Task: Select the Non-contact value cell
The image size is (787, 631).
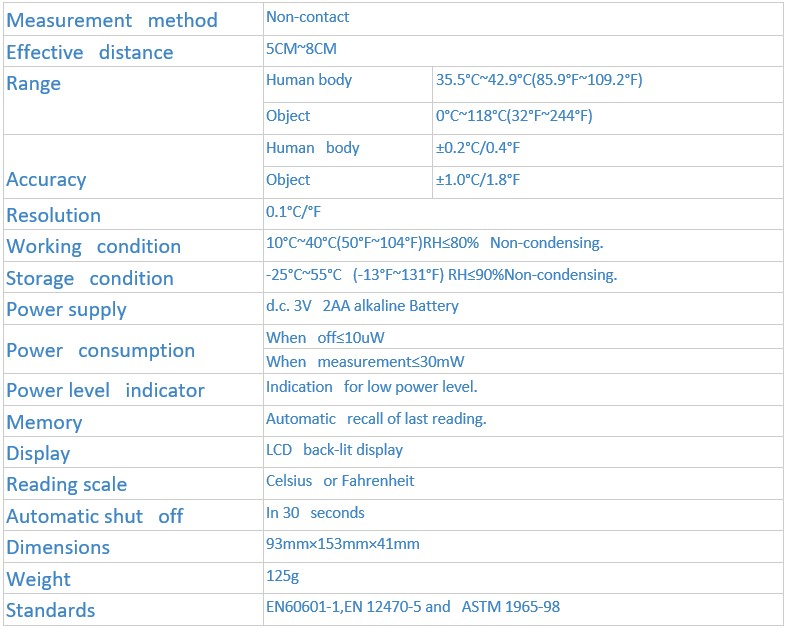Action: coord(308,17)
